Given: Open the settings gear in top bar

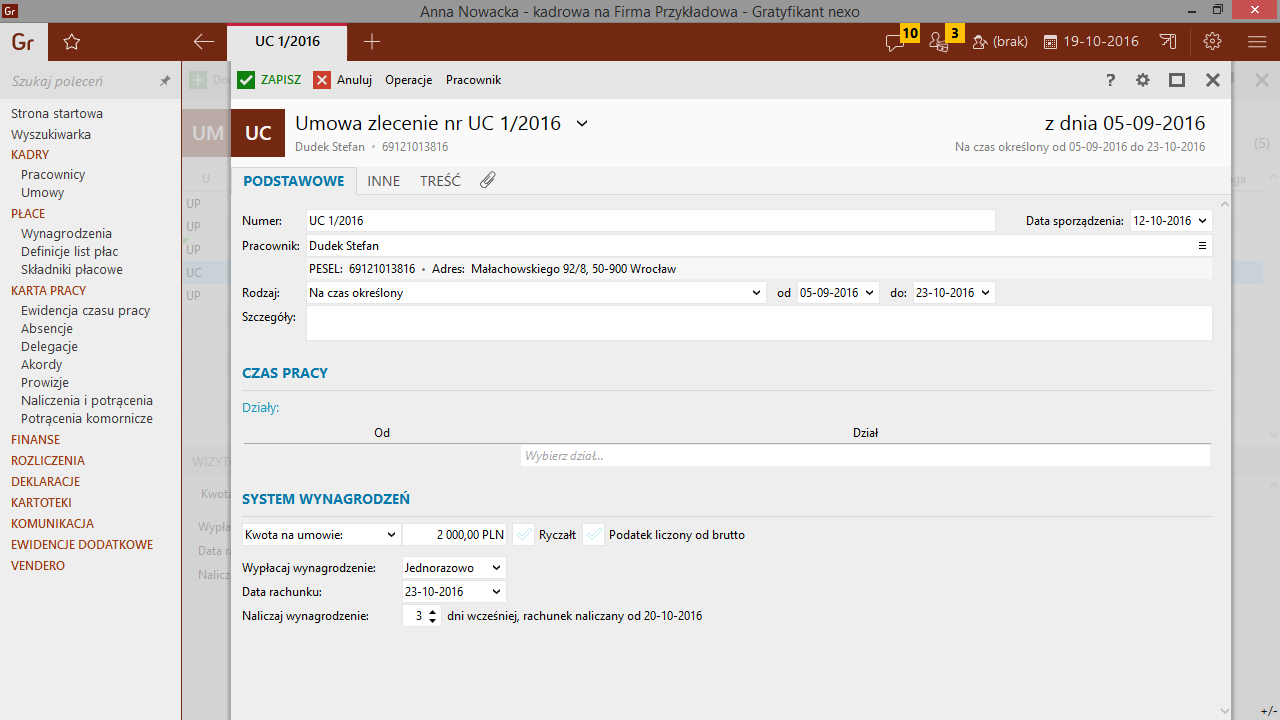Looking at the screenshot, I should click(x=1213, y=42).
